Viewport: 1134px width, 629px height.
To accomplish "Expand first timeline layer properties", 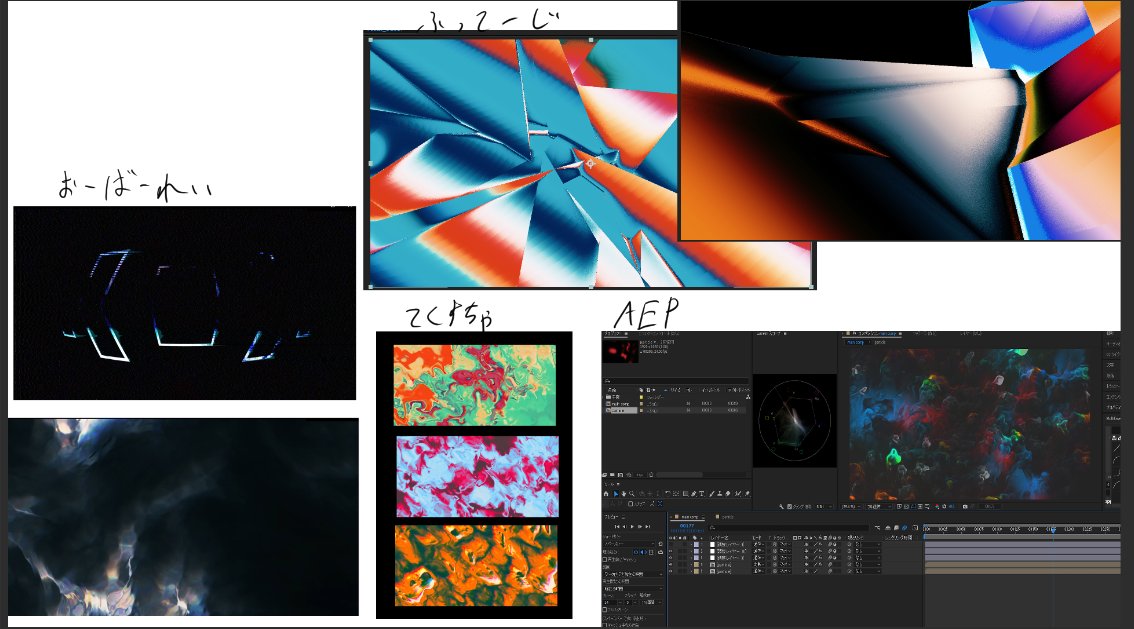I will pos(691,544).
